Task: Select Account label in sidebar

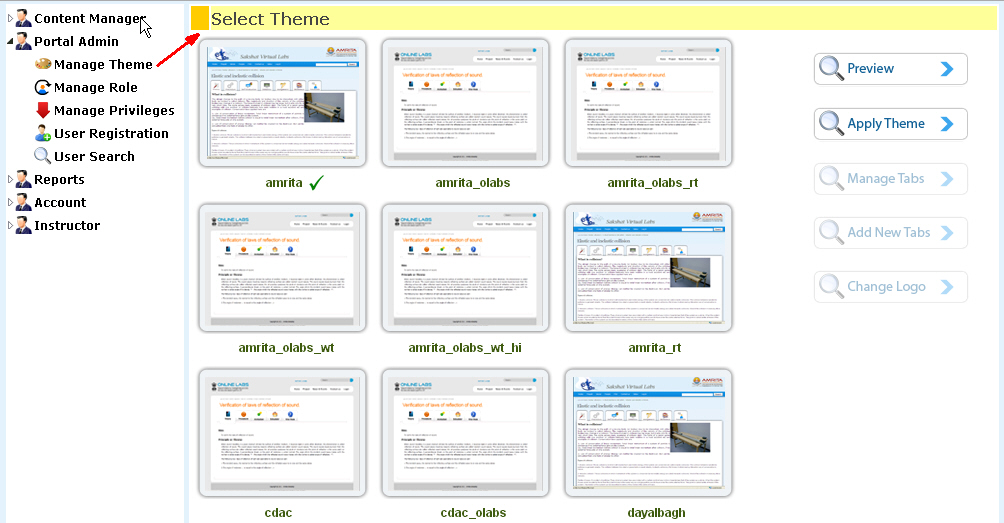Action: pyautogui.click(x=60, y=203)
